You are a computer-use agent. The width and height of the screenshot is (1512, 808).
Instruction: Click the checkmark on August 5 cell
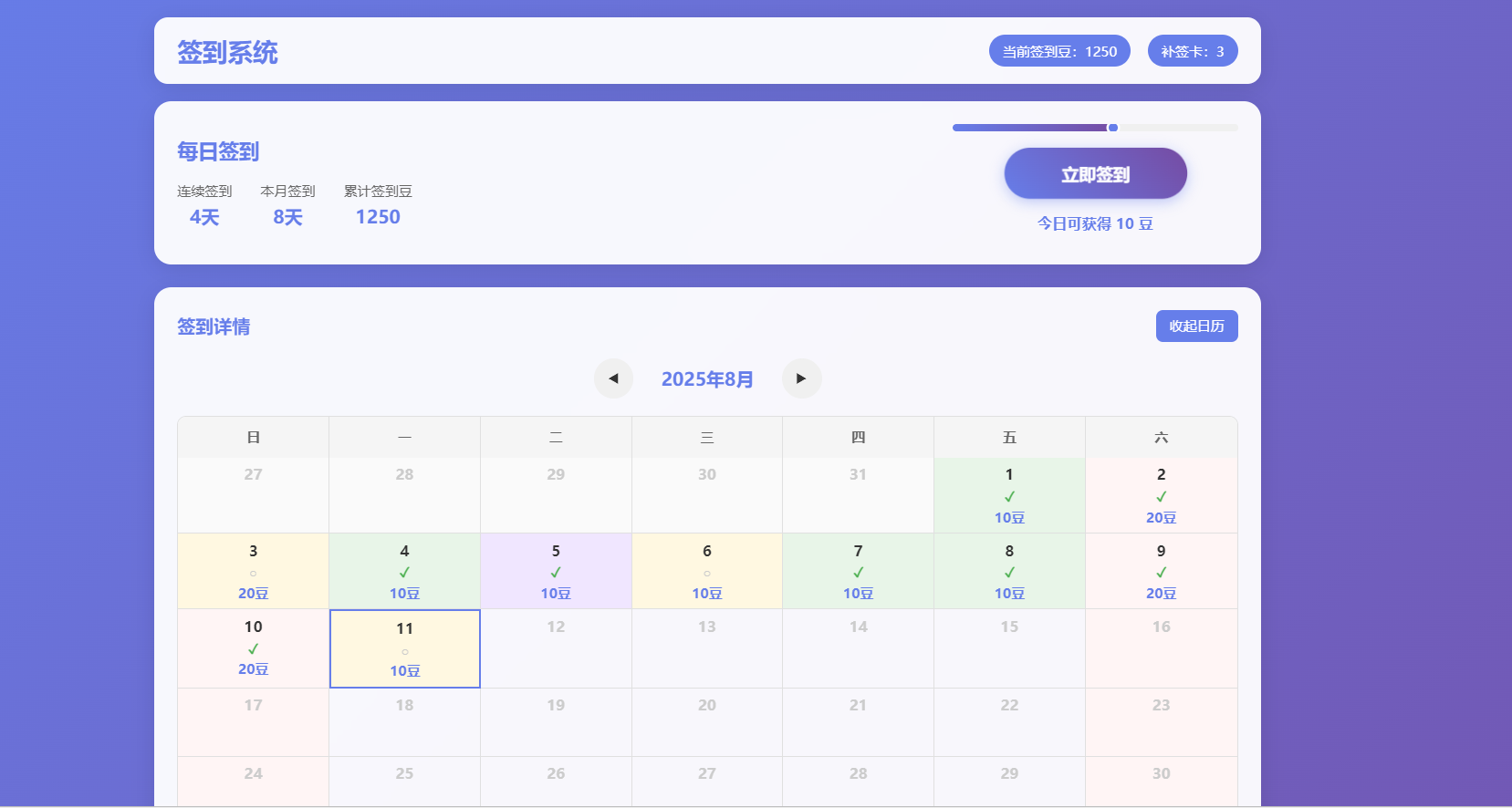[x=556, y=573]
